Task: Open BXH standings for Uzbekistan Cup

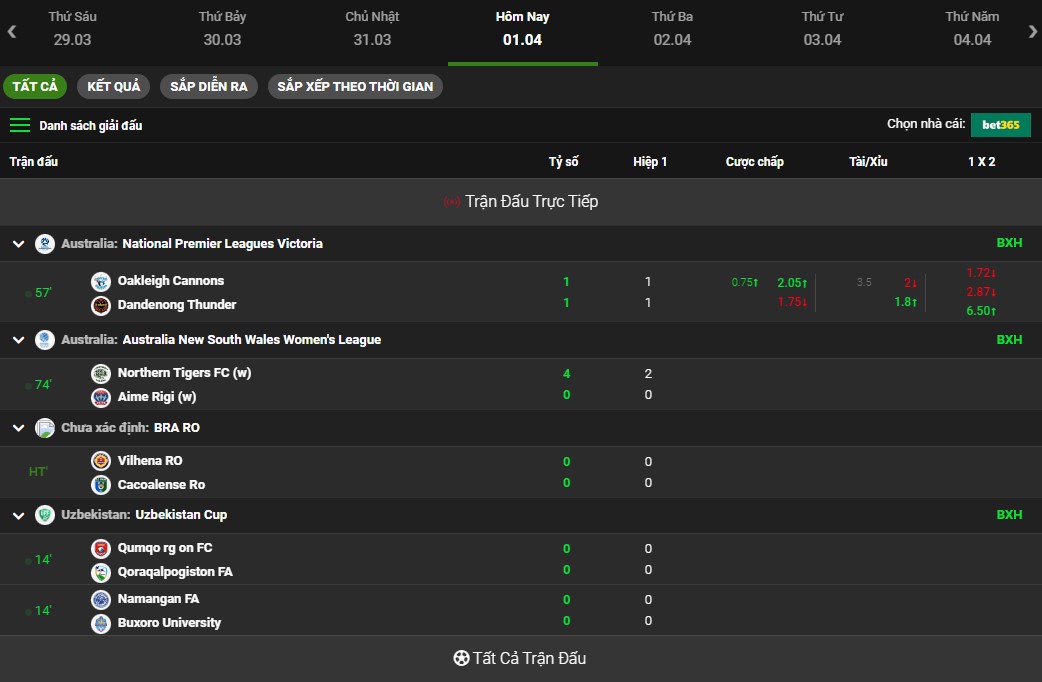Action: [1009, 515]
